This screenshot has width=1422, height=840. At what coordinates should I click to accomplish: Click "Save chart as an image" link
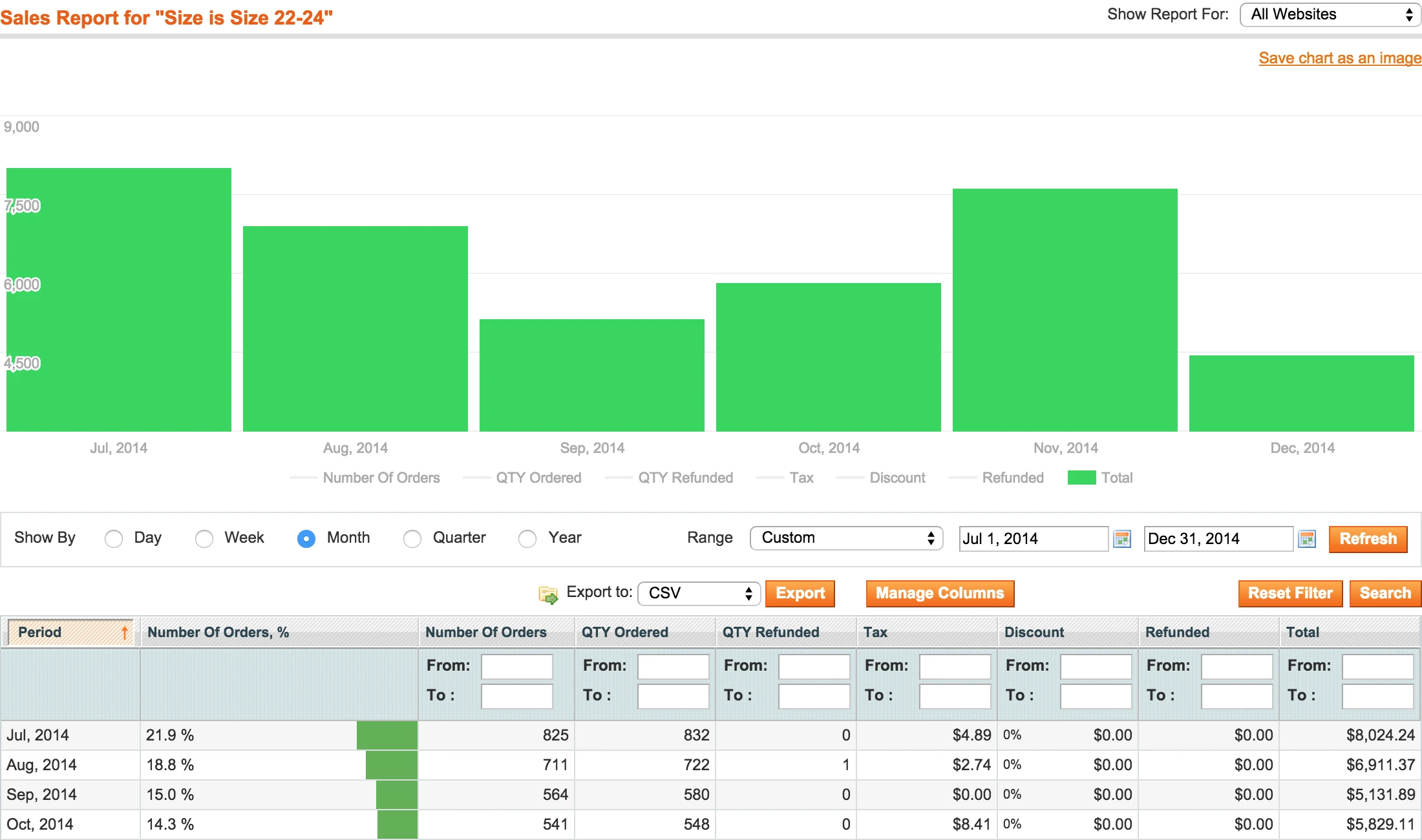(x=1339, y=58)
